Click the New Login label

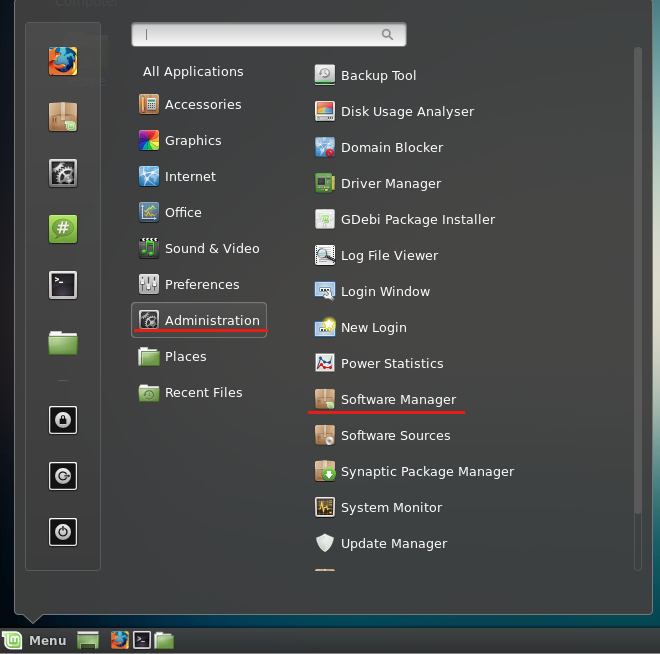(374, 327)
